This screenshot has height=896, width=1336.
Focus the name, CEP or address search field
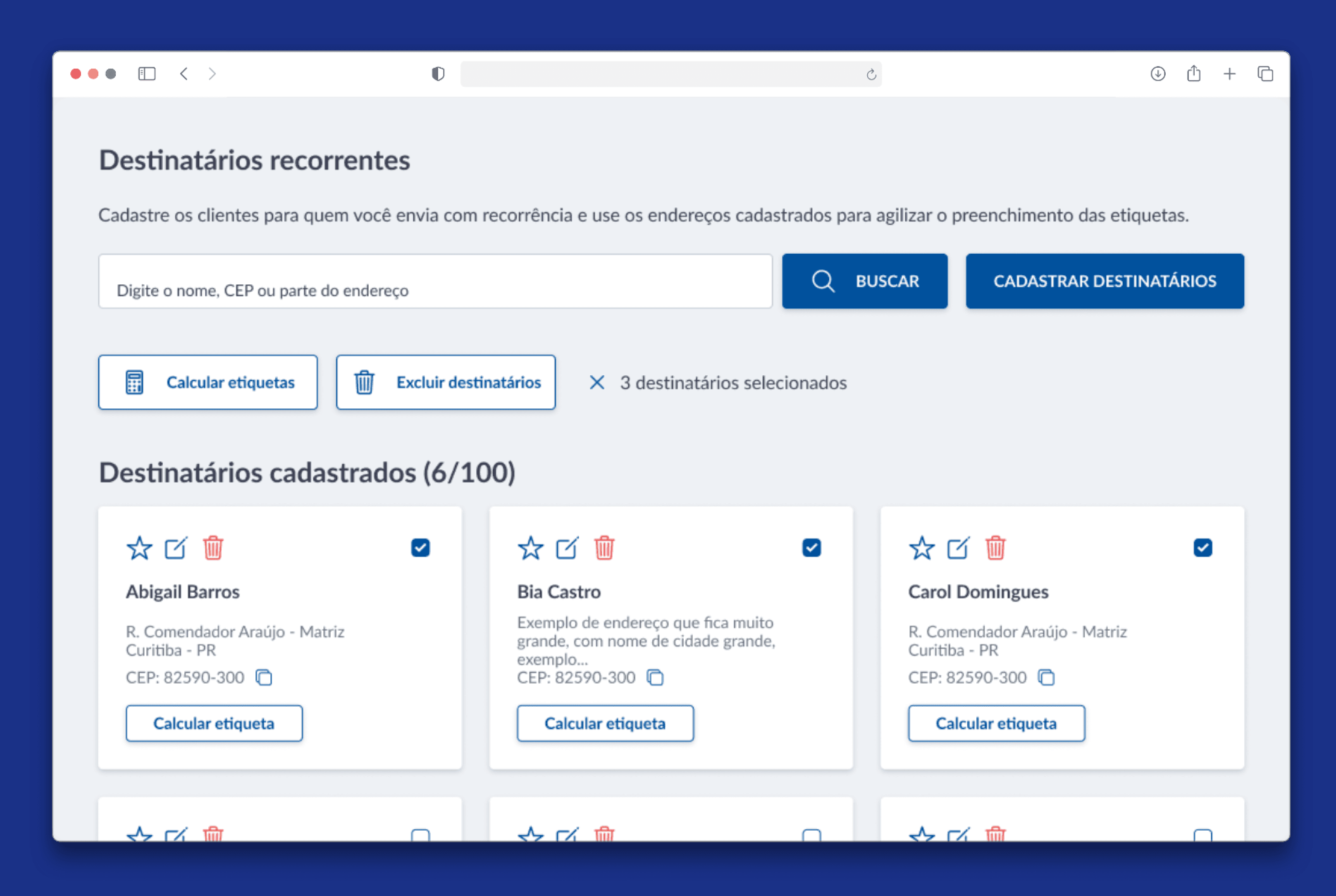[435, 282]
